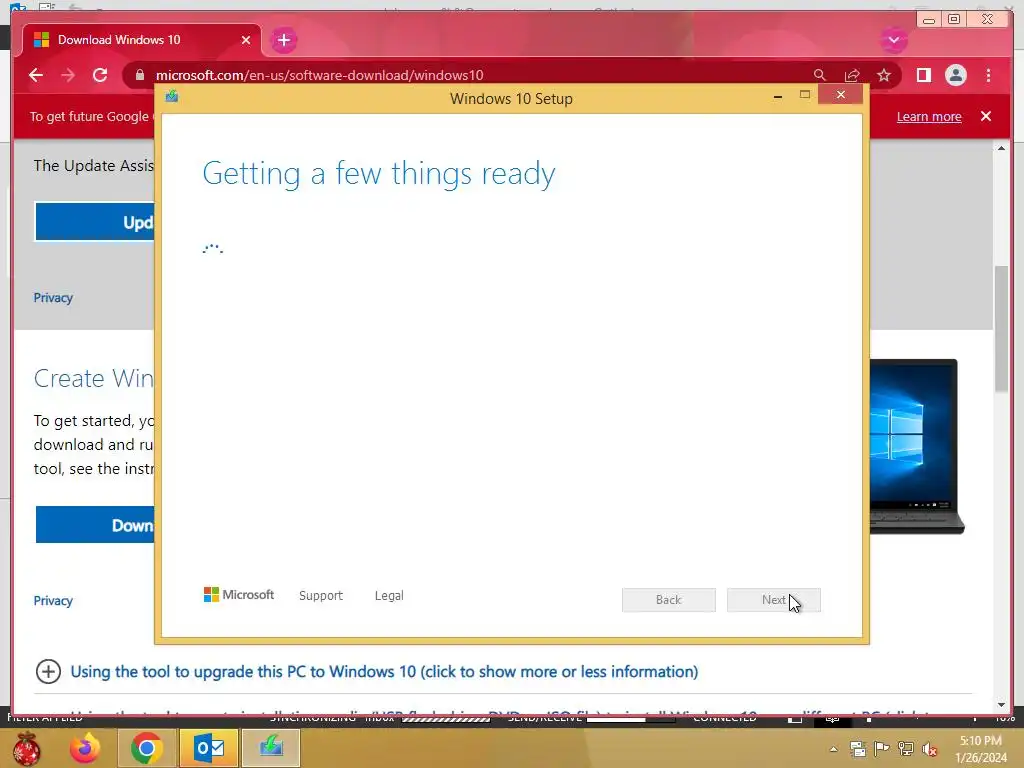This screenshot has height=768, width=1024.
Task: Select the Download Windows 10 tab
Action: coord(142,40)
